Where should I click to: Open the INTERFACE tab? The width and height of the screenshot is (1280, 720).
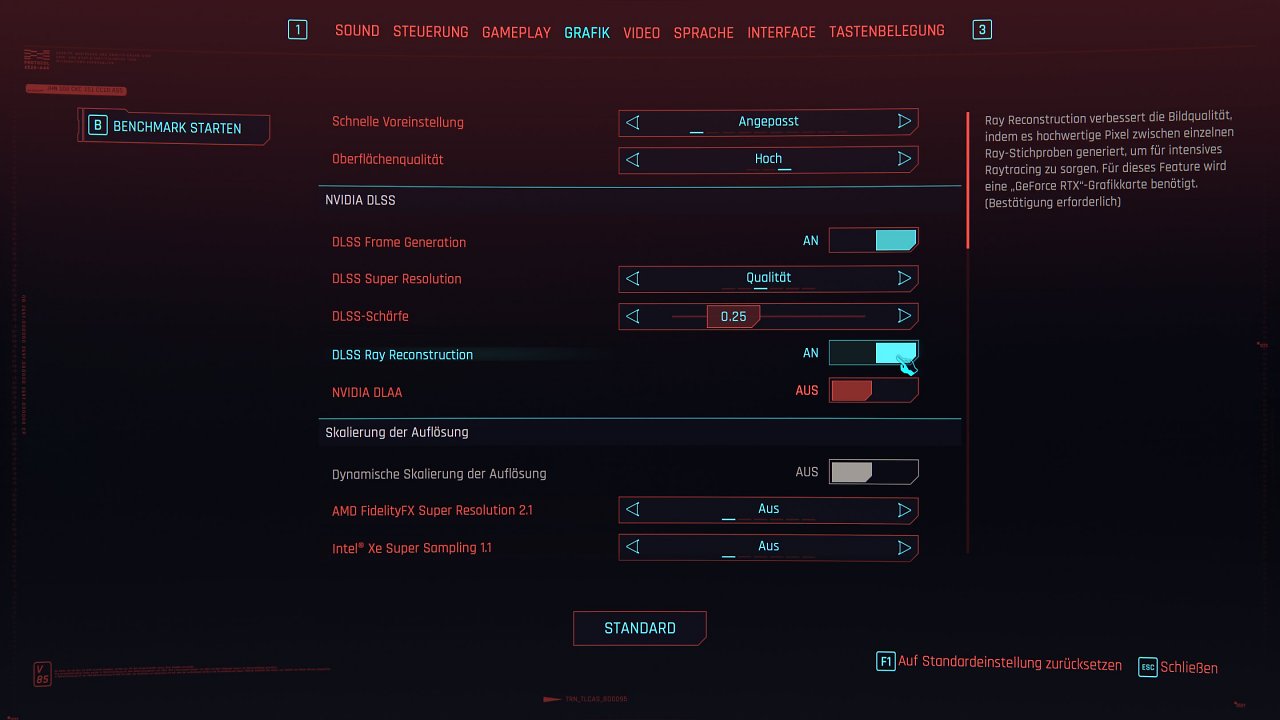782,33
